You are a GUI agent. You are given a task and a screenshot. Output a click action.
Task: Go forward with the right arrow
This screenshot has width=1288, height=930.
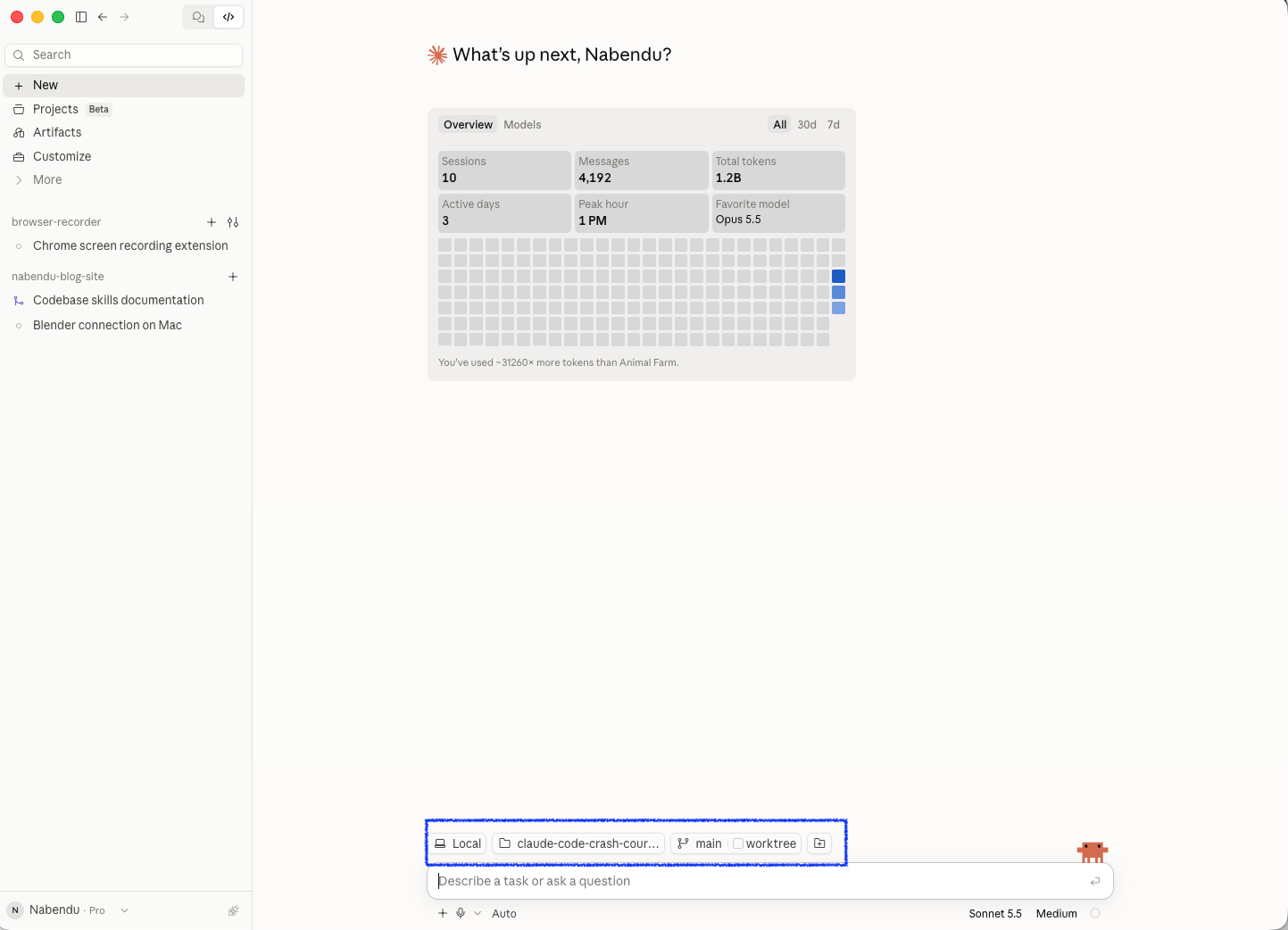pyautogui.click(x=124, y=17)
